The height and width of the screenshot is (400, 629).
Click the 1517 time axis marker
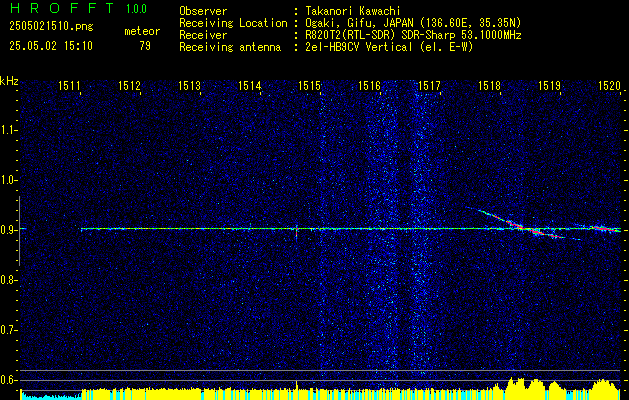coord(429,85)
